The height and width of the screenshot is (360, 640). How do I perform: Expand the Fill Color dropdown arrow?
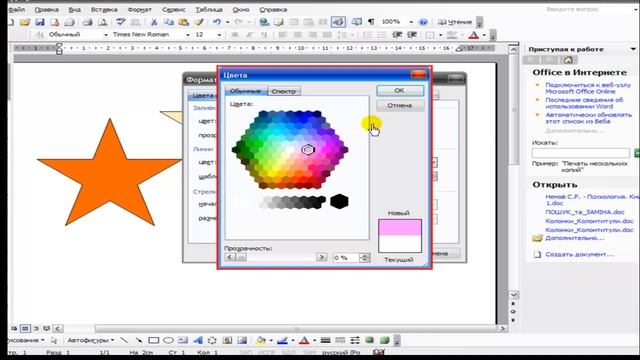click(x=271, y=340)
